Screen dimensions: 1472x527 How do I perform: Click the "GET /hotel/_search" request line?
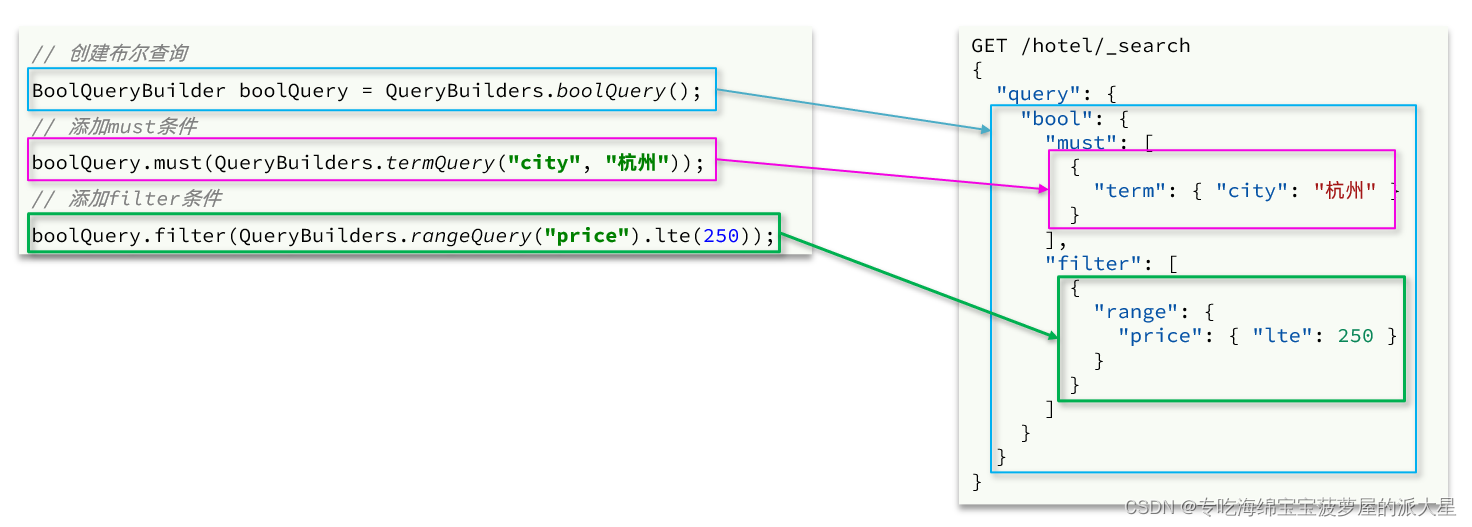[x=1081, y=46]
